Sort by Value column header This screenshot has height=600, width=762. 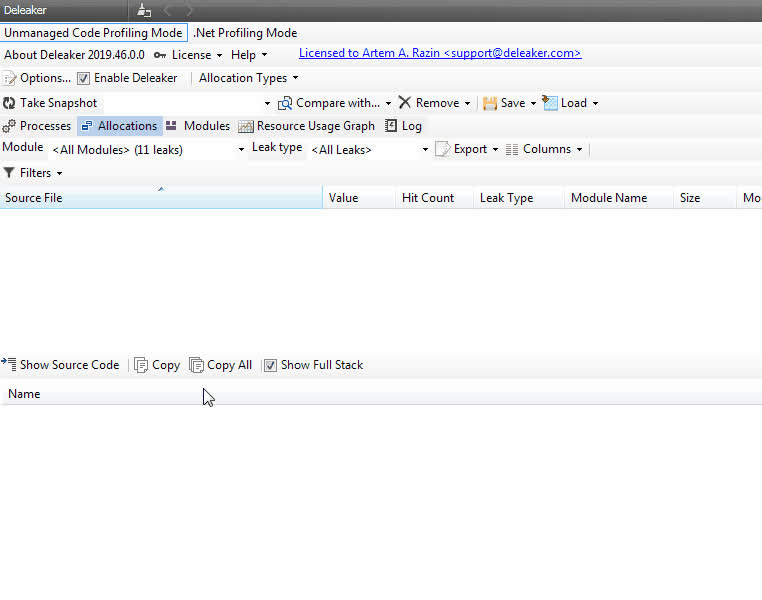click(x=359, y=198)
